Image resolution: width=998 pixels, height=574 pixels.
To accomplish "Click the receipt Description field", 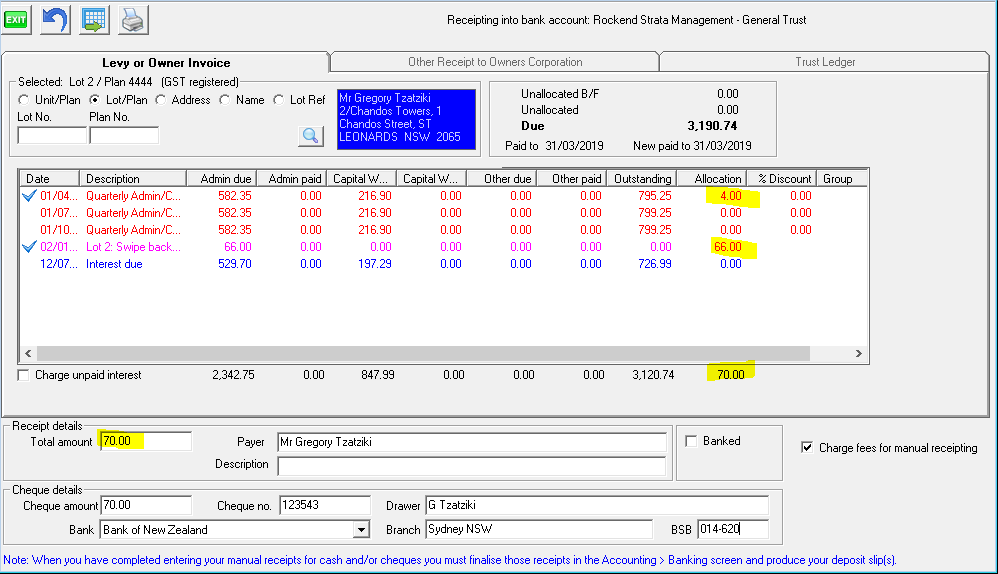I will click(472, 465).
